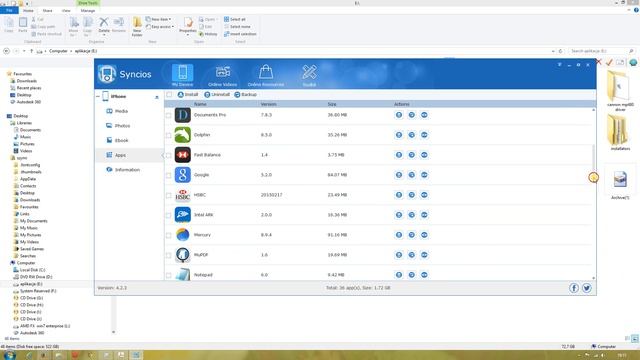
Task: Click the Uninstall button in Syncios toolbar
Action: click(x=217, y=95)
